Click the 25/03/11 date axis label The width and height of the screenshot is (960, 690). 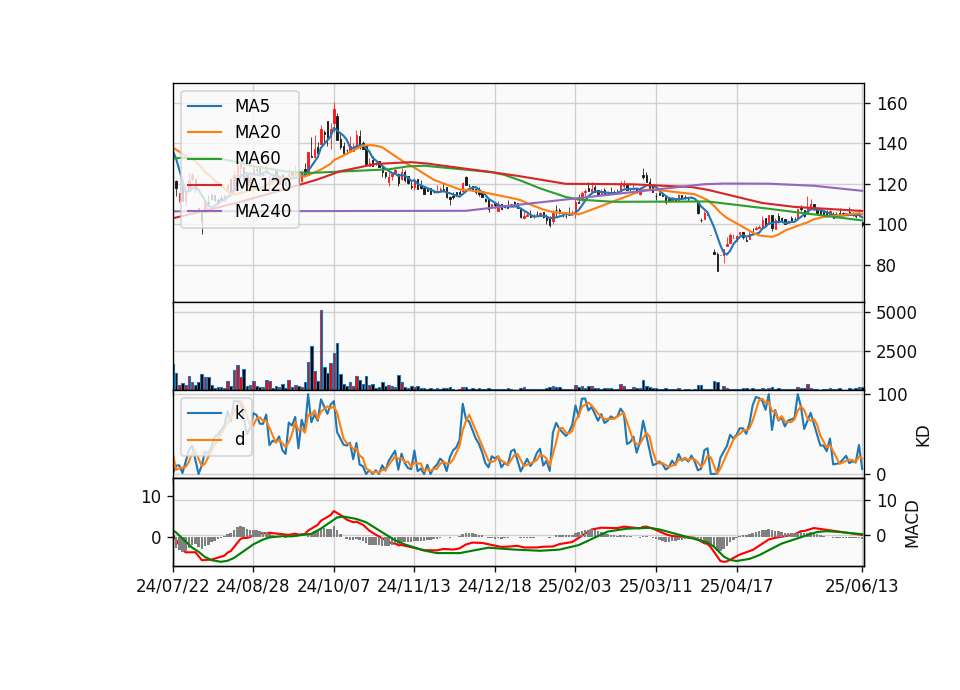point(656,586)
